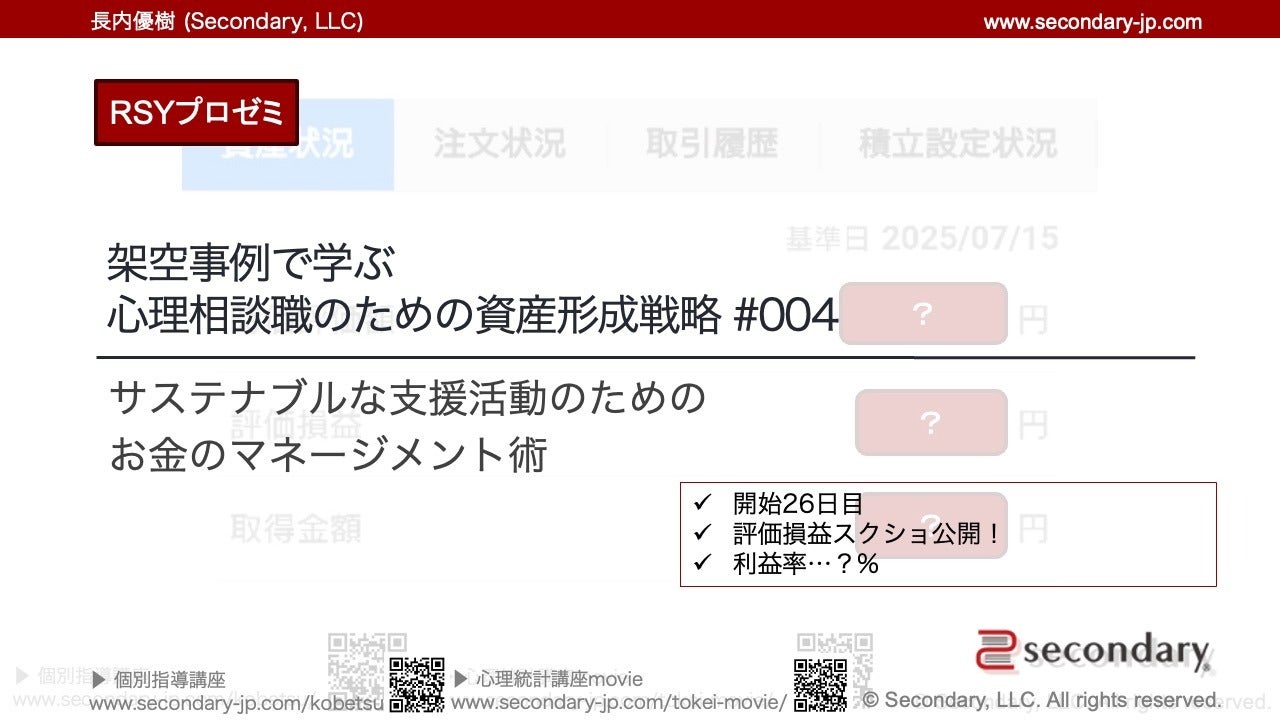This screenshot has width=1280, height=720.
Task: Click the checklist item 開始26日目
Action: [797, 504]
